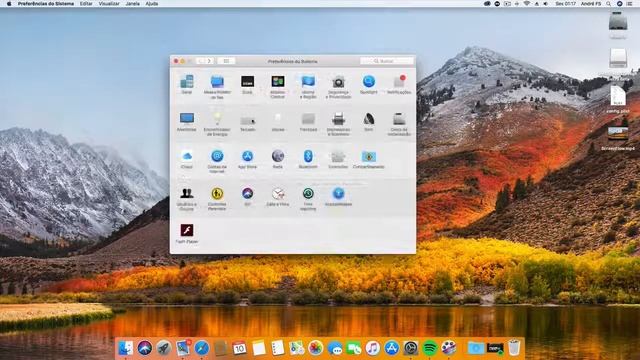The width and height of the screenshot is (640, 360).
Task: Open App Store from the Dock
Action: coord(391,348)
